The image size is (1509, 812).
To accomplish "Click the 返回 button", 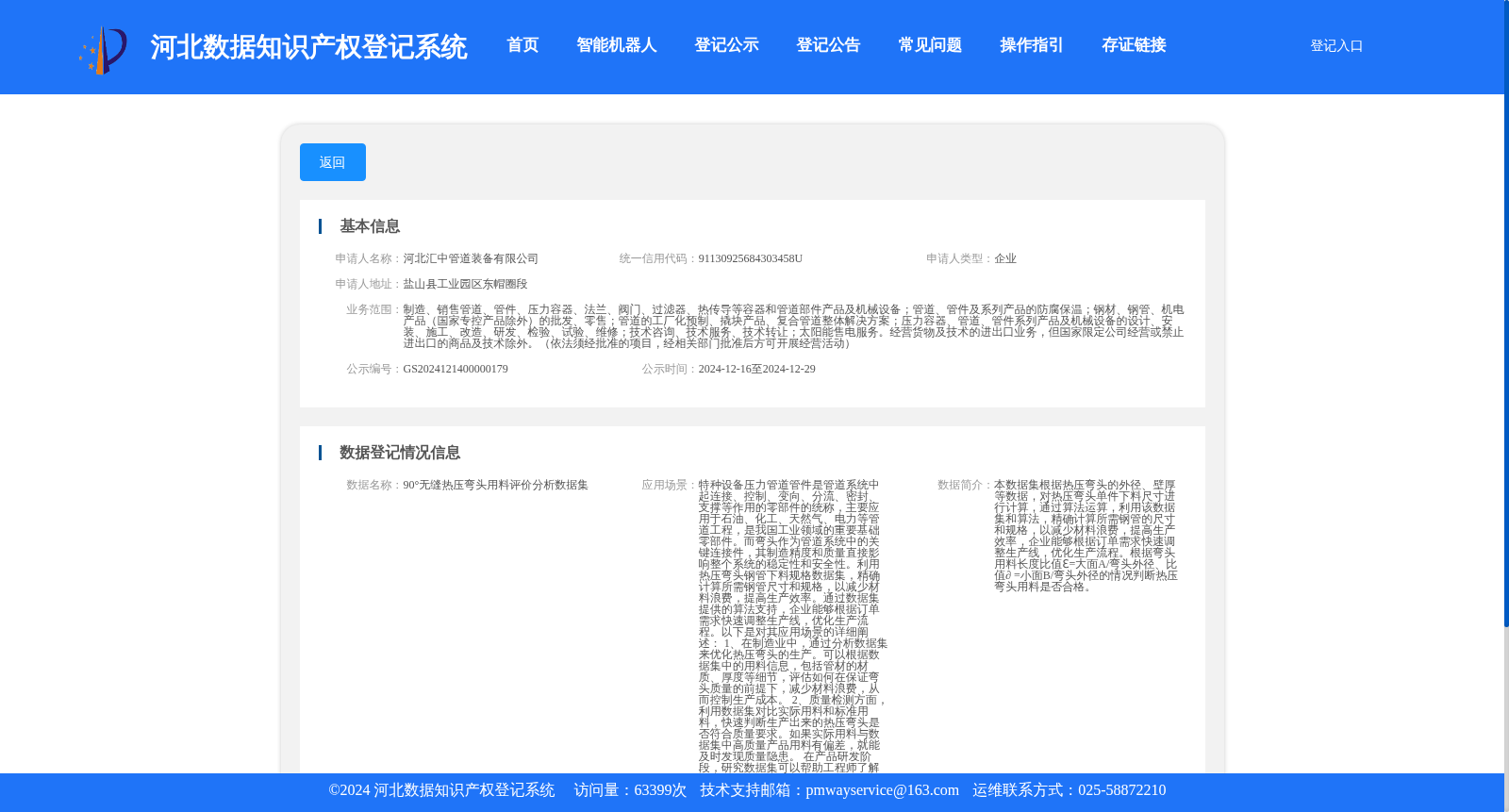I will (x=333, y=162).
